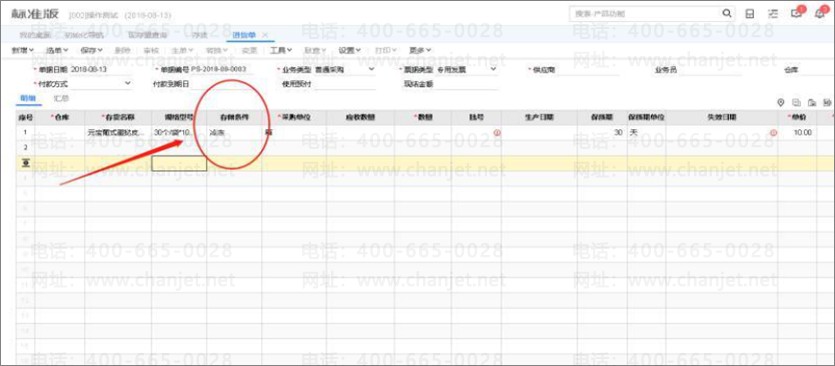This screenshot has width=835, height=366.
Task: Click the 供应商 input field
Action: tap(588, 70)
